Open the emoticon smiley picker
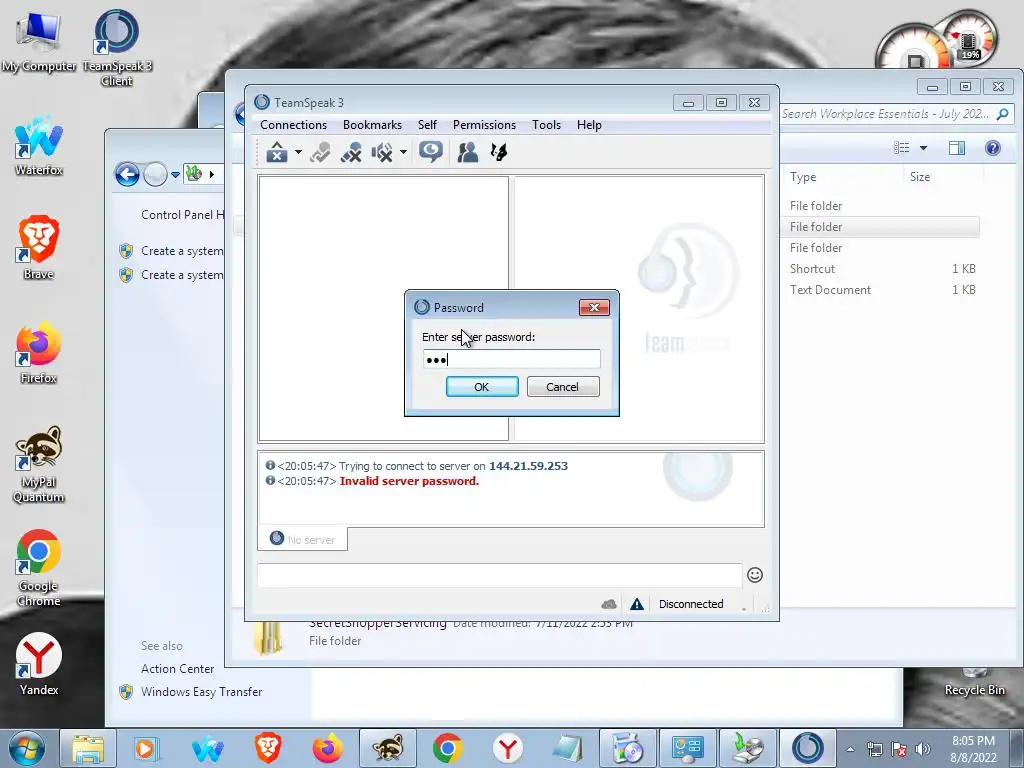 click(755, 575)
